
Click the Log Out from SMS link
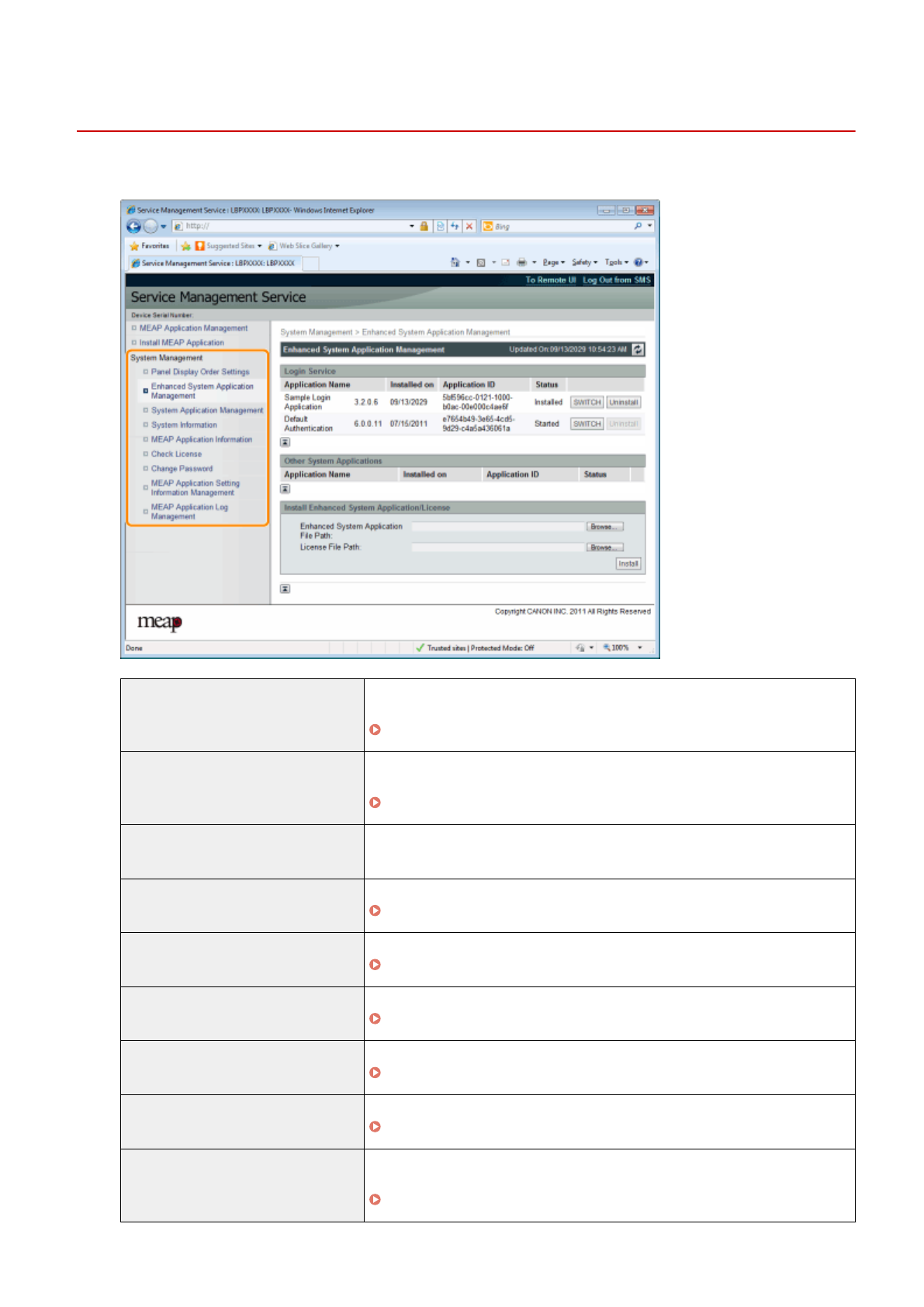tap(616, 280)
